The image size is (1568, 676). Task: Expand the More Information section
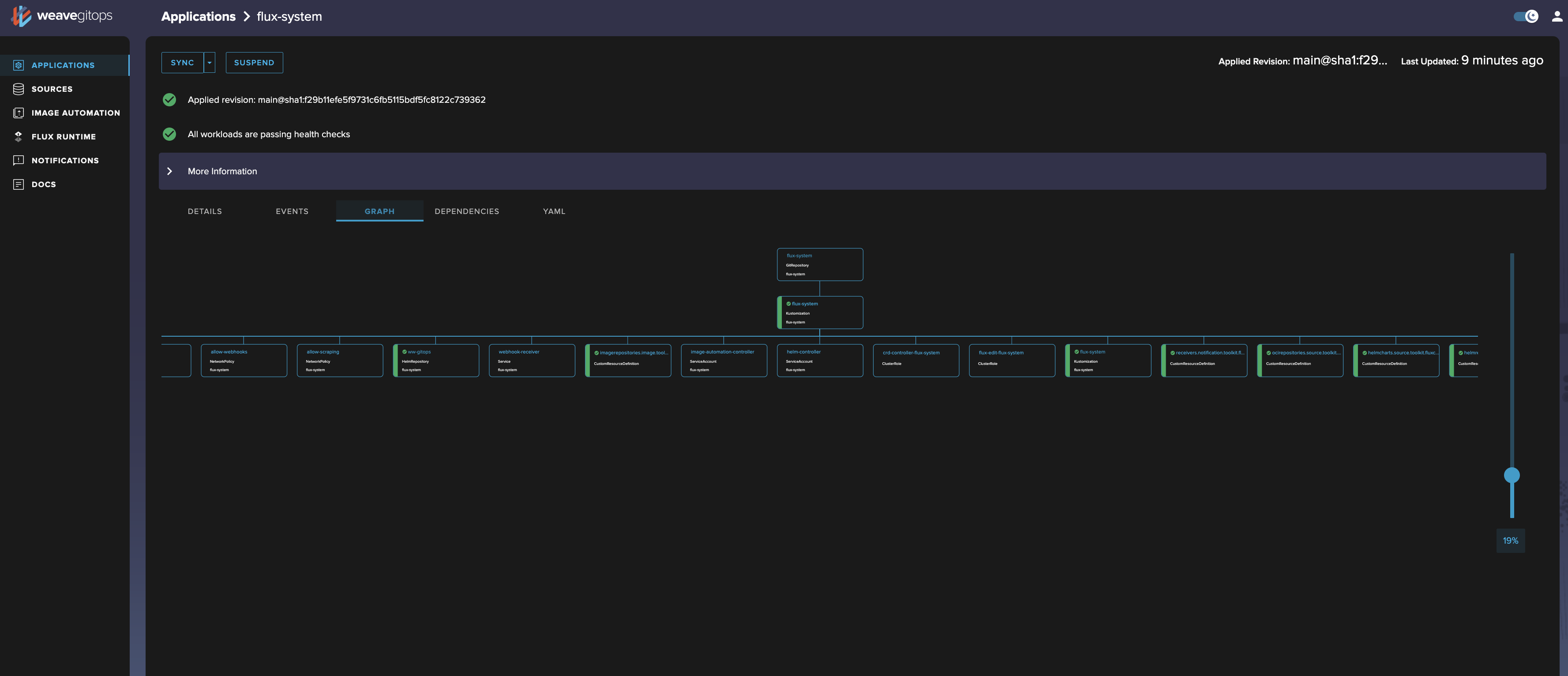coord(170,171)
